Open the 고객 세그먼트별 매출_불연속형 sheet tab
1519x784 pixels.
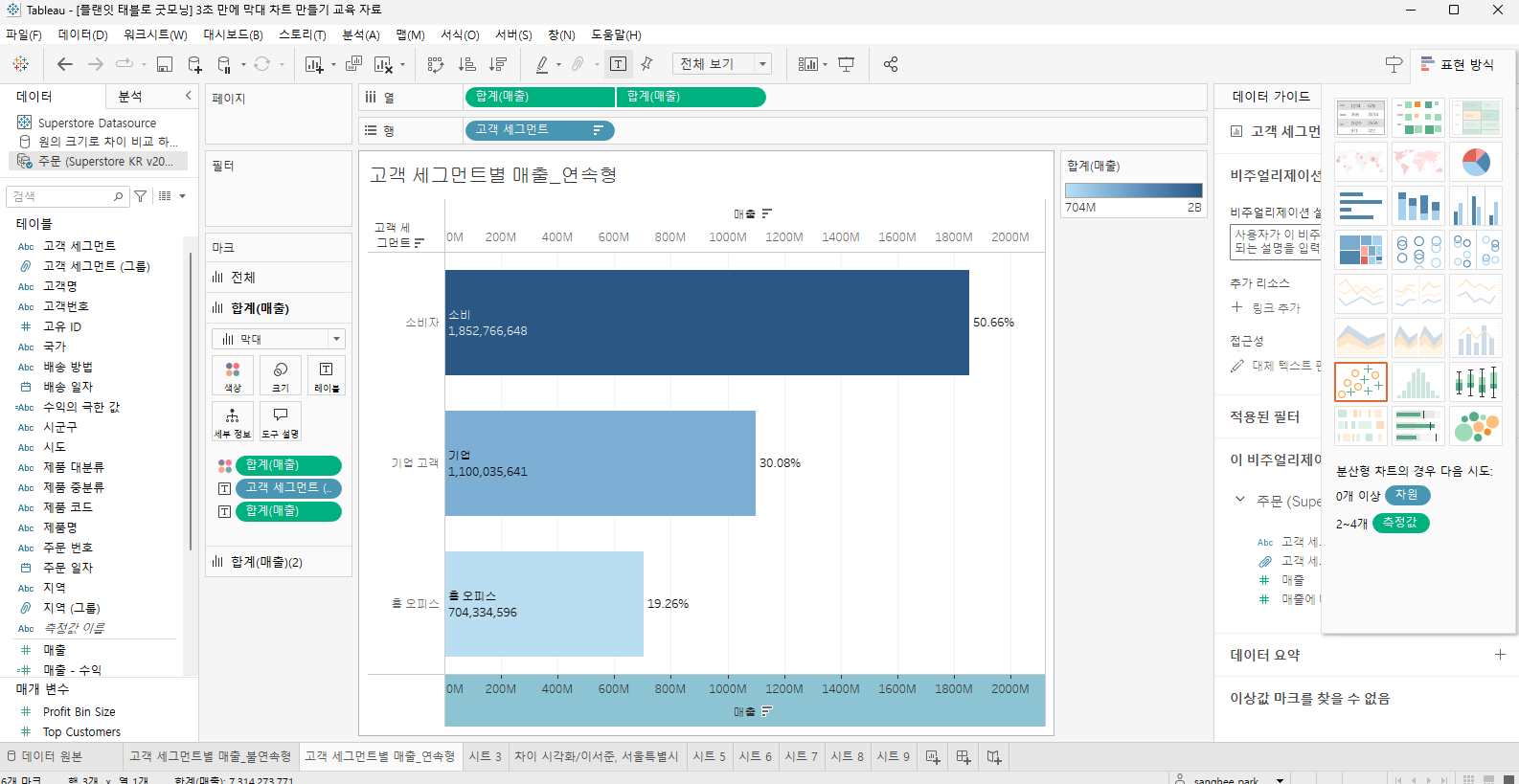coord(211,756)
